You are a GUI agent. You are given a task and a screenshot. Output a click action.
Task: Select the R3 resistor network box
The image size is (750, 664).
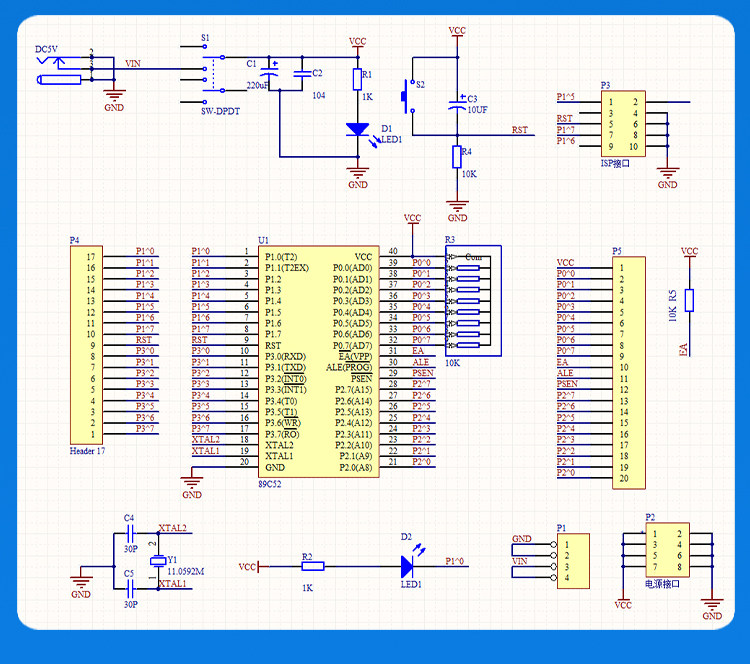pyautogui.click(x=473, y=301)
